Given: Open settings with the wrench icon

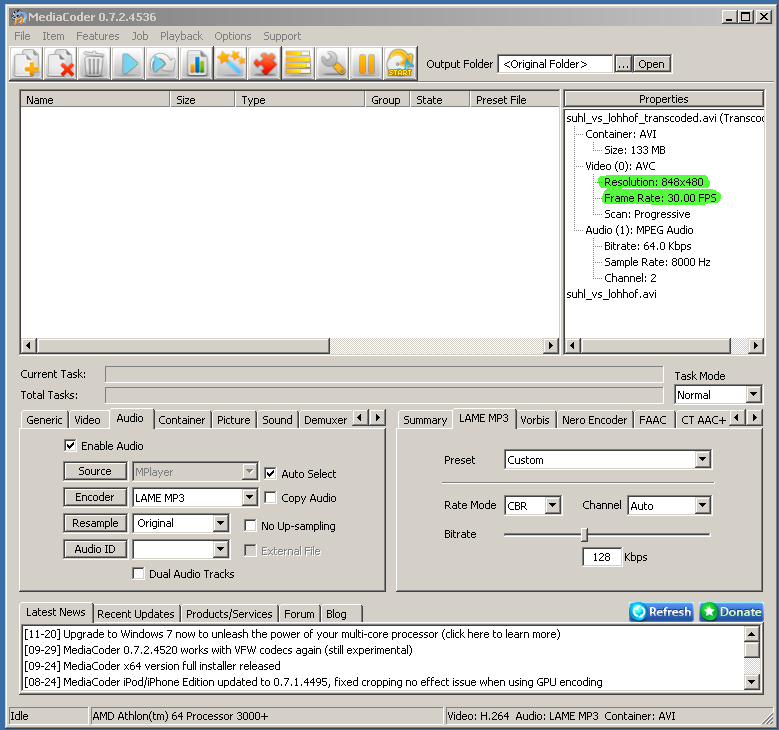Looking at the screenshot, I should pos(332,64).
